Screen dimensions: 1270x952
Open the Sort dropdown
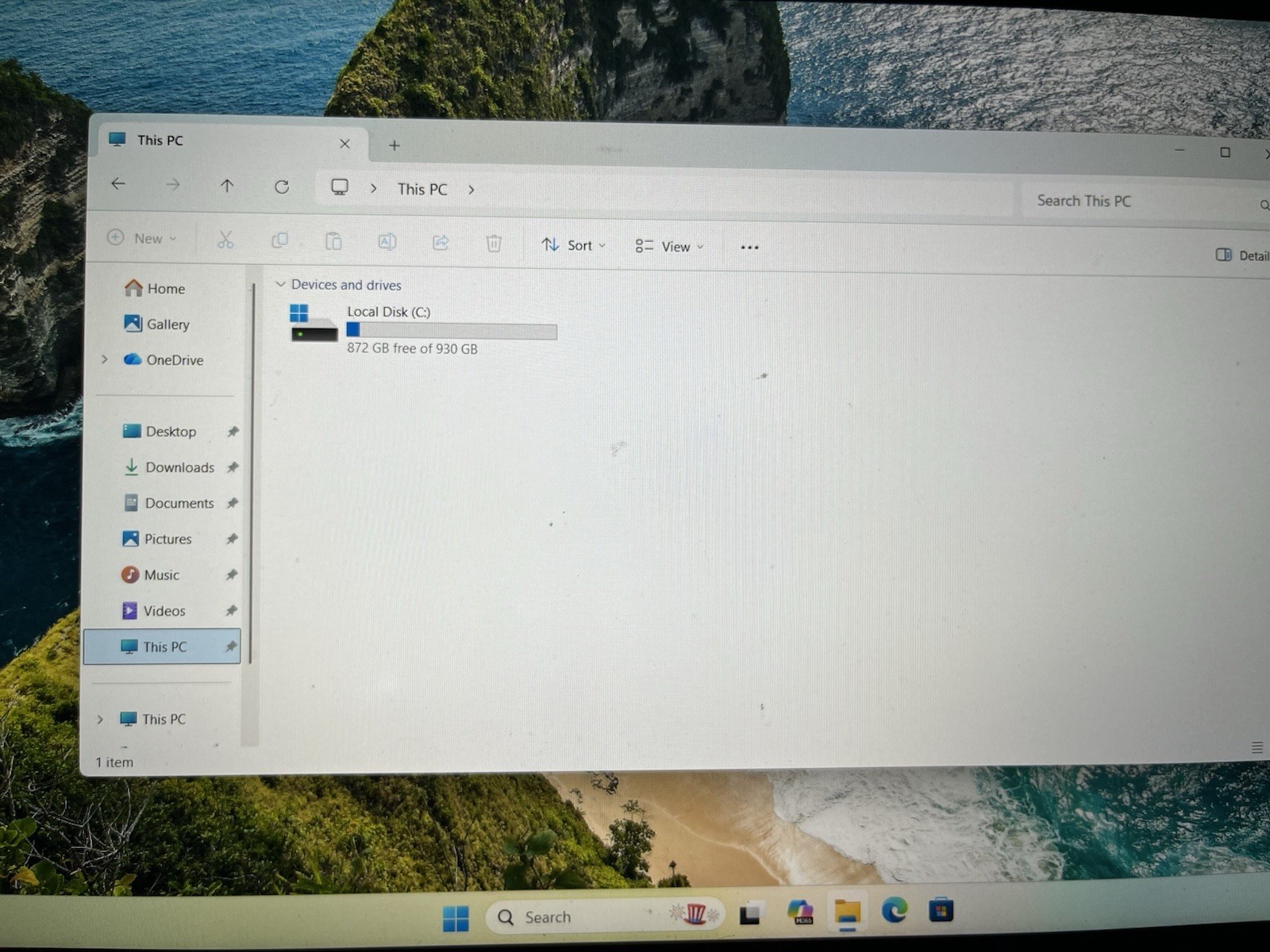pos(573,245)
